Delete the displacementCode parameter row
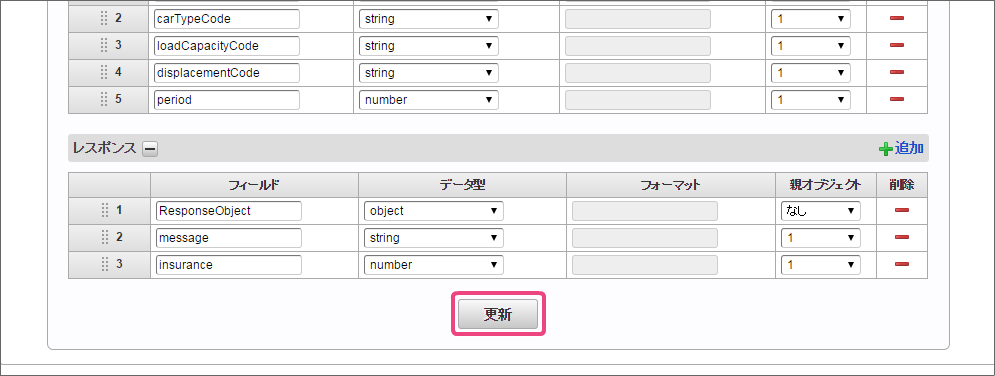 point(897,72)
